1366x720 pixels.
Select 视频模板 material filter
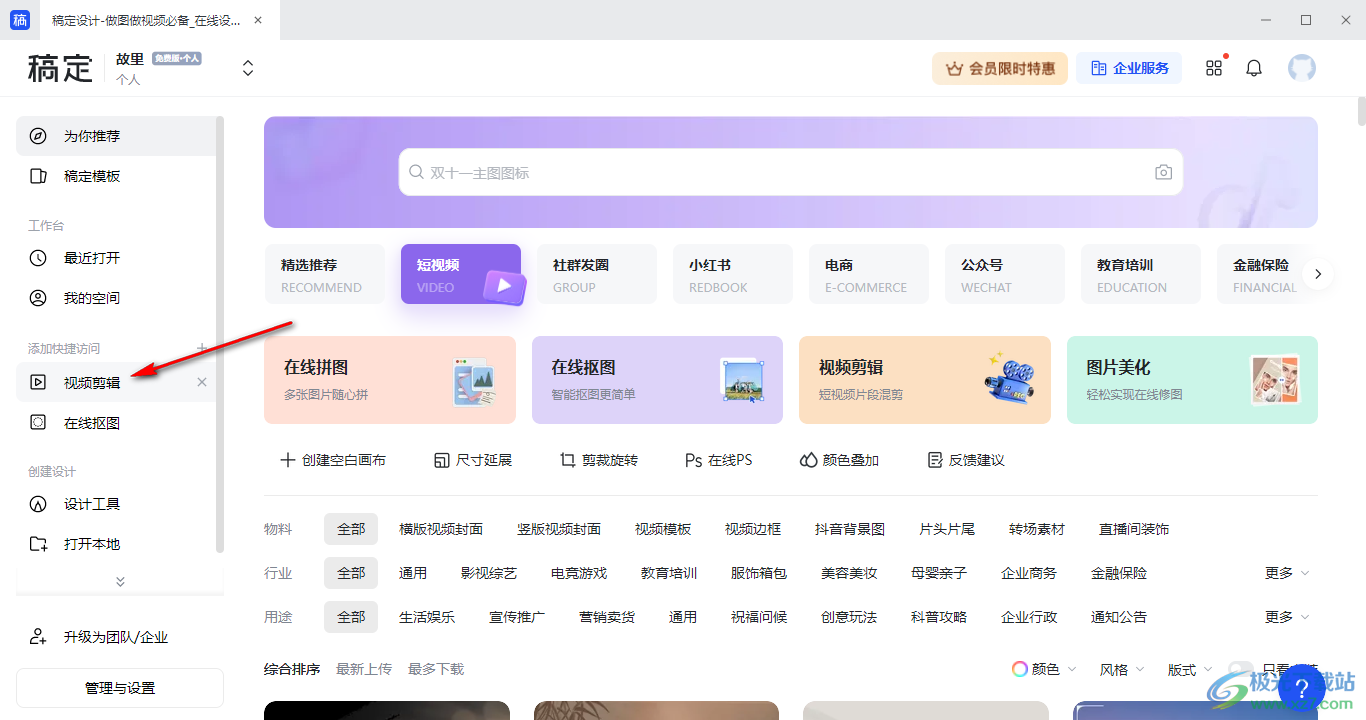tap(663, 529)
